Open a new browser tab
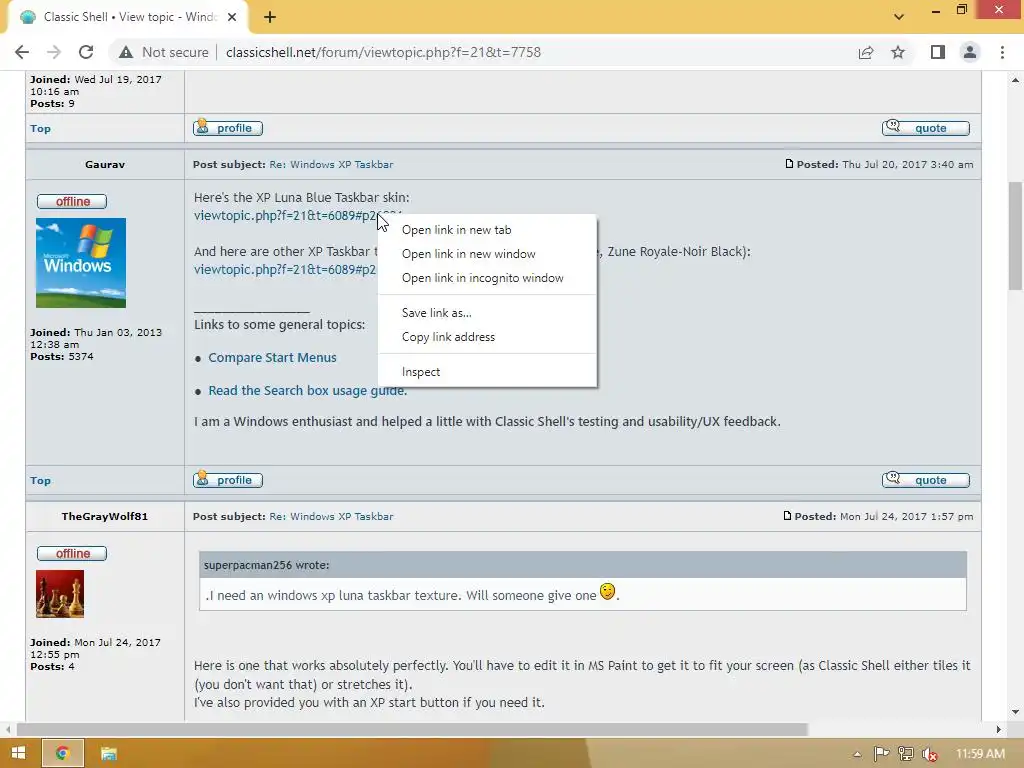Image resolution: width=1024 pixels, height=768 pixels. point(270,17)
